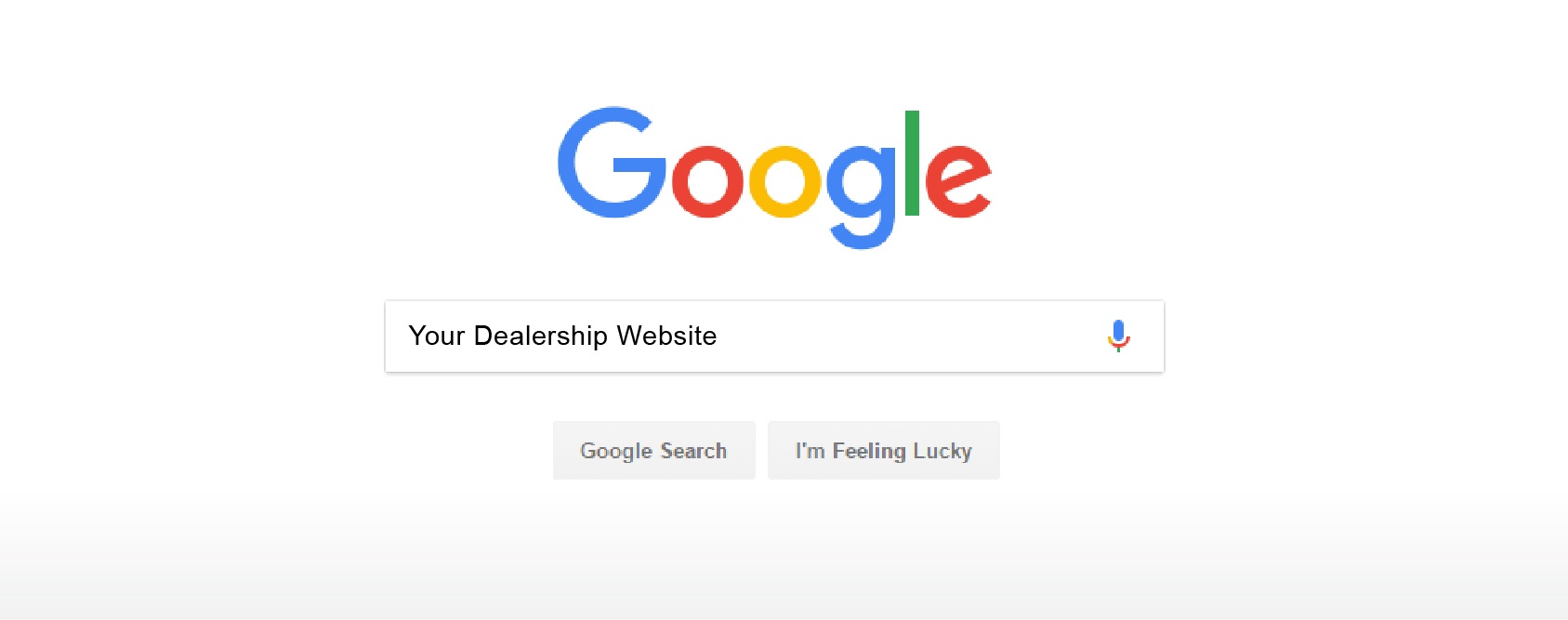The image size is (1568, 620).
Task: Click the Google logo image
Action: pos(775,178)
